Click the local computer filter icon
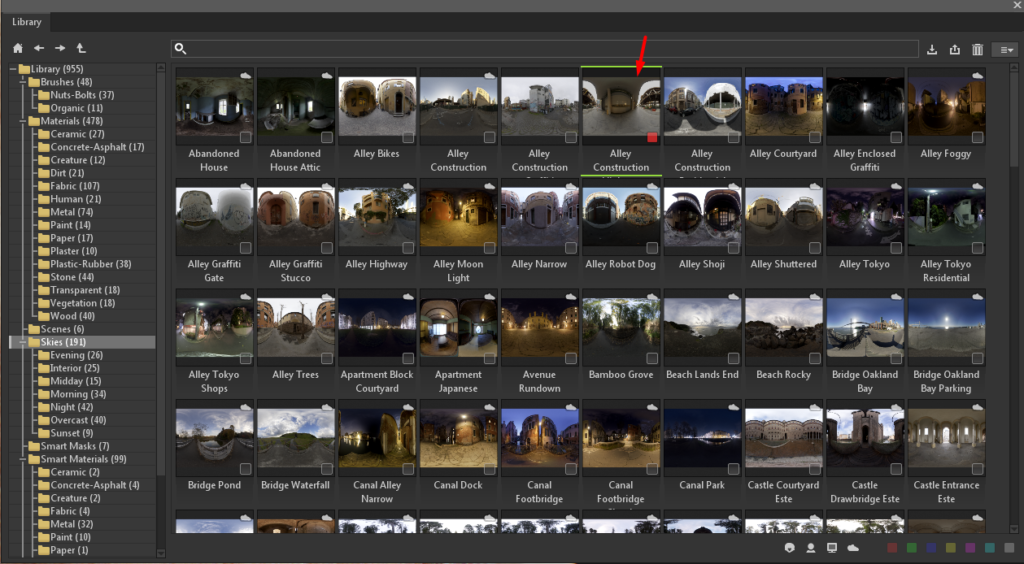 831,548
